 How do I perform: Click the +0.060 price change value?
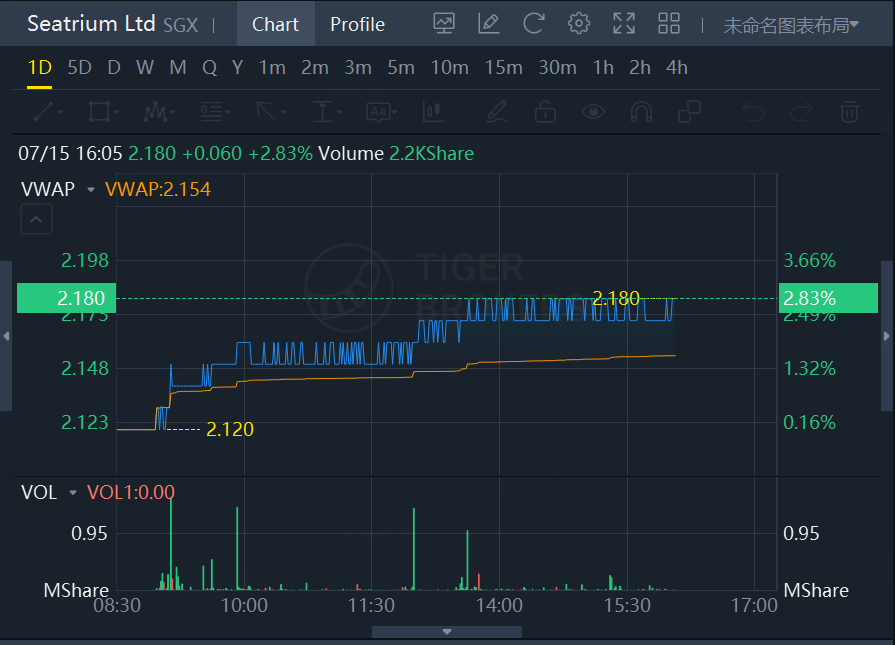point(212,154)
